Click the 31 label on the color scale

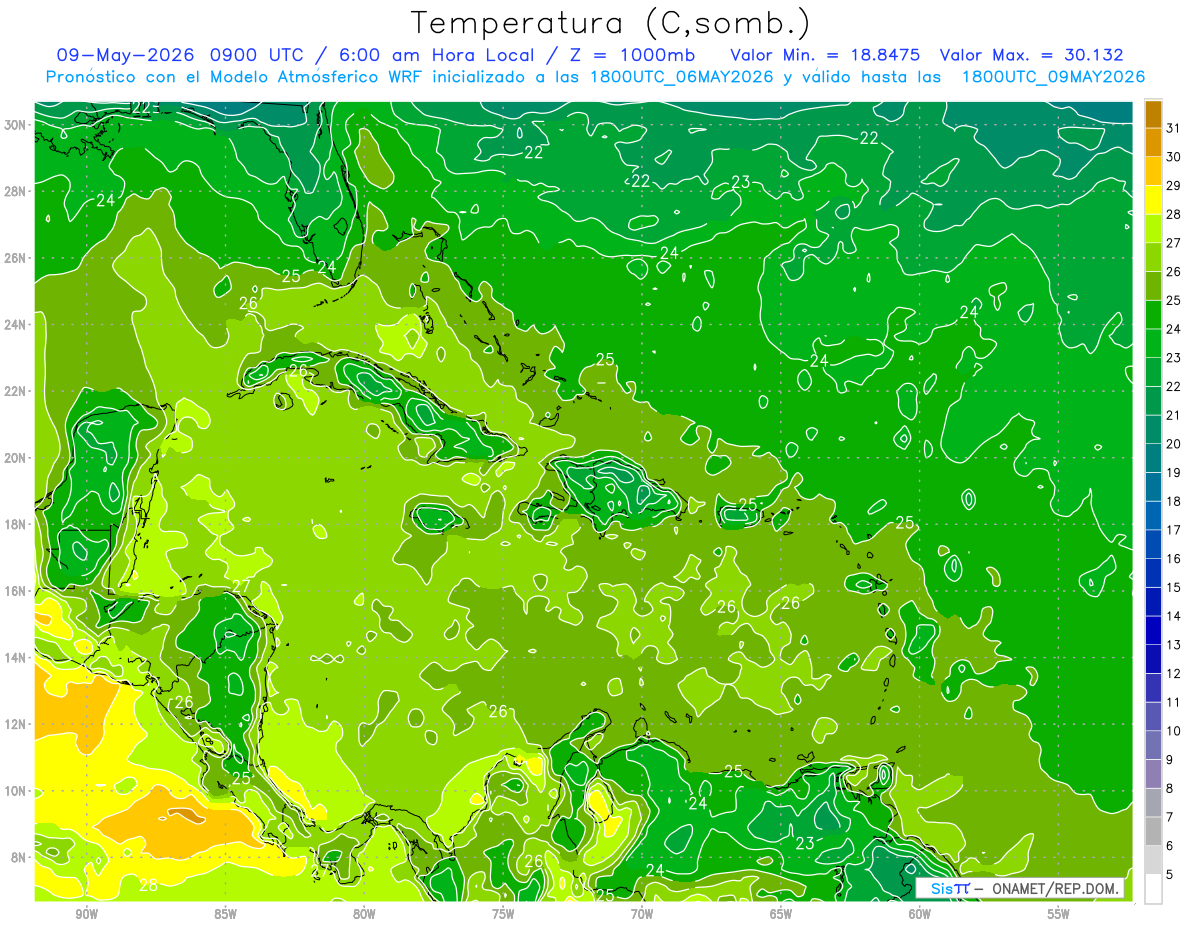pos(1174,128)
